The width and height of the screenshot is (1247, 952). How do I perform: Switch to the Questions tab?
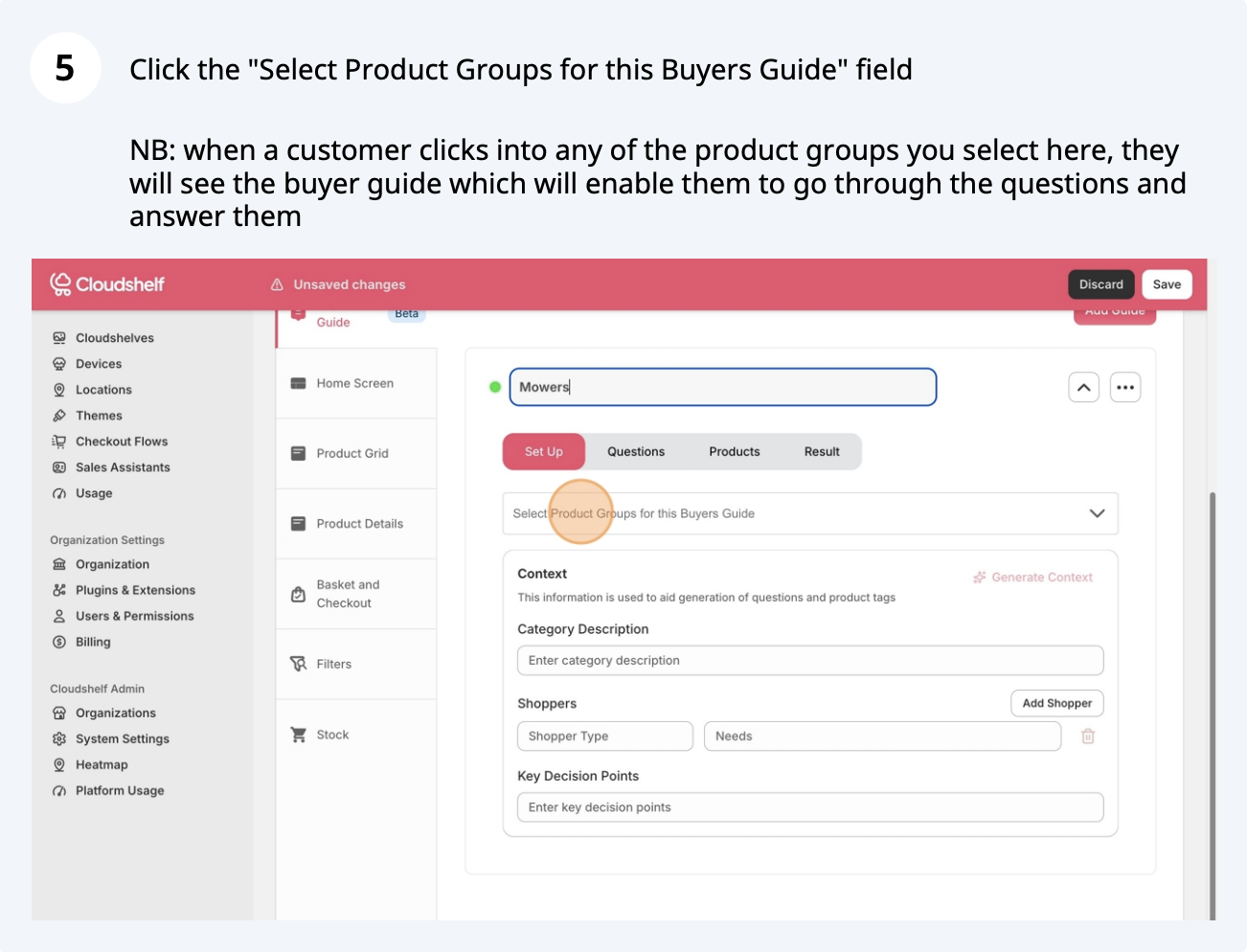click(x=636, y=452)
